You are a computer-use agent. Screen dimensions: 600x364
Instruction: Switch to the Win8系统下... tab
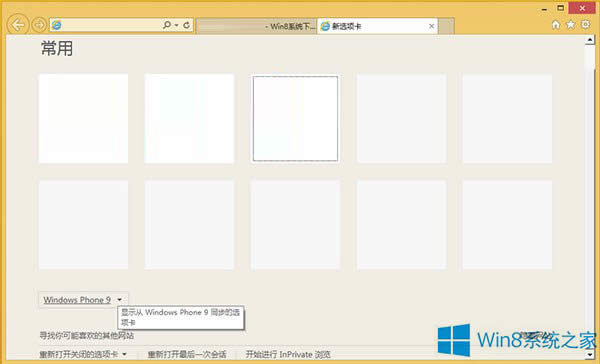pos(256,26)
